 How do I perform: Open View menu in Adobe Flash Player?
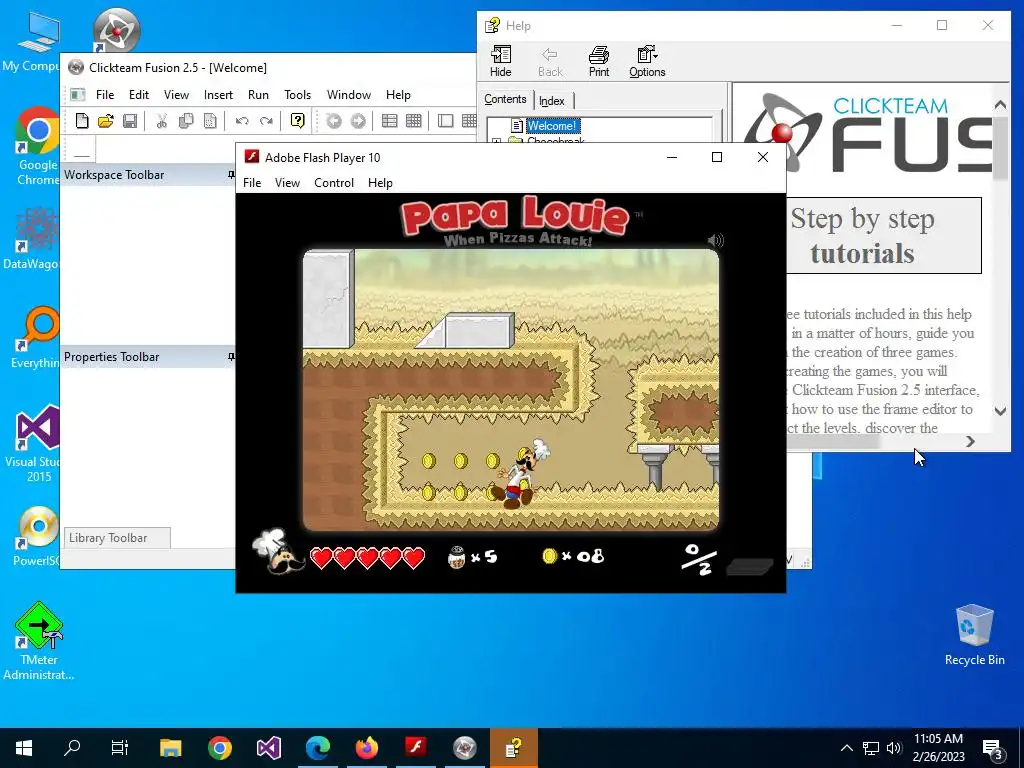287,183
